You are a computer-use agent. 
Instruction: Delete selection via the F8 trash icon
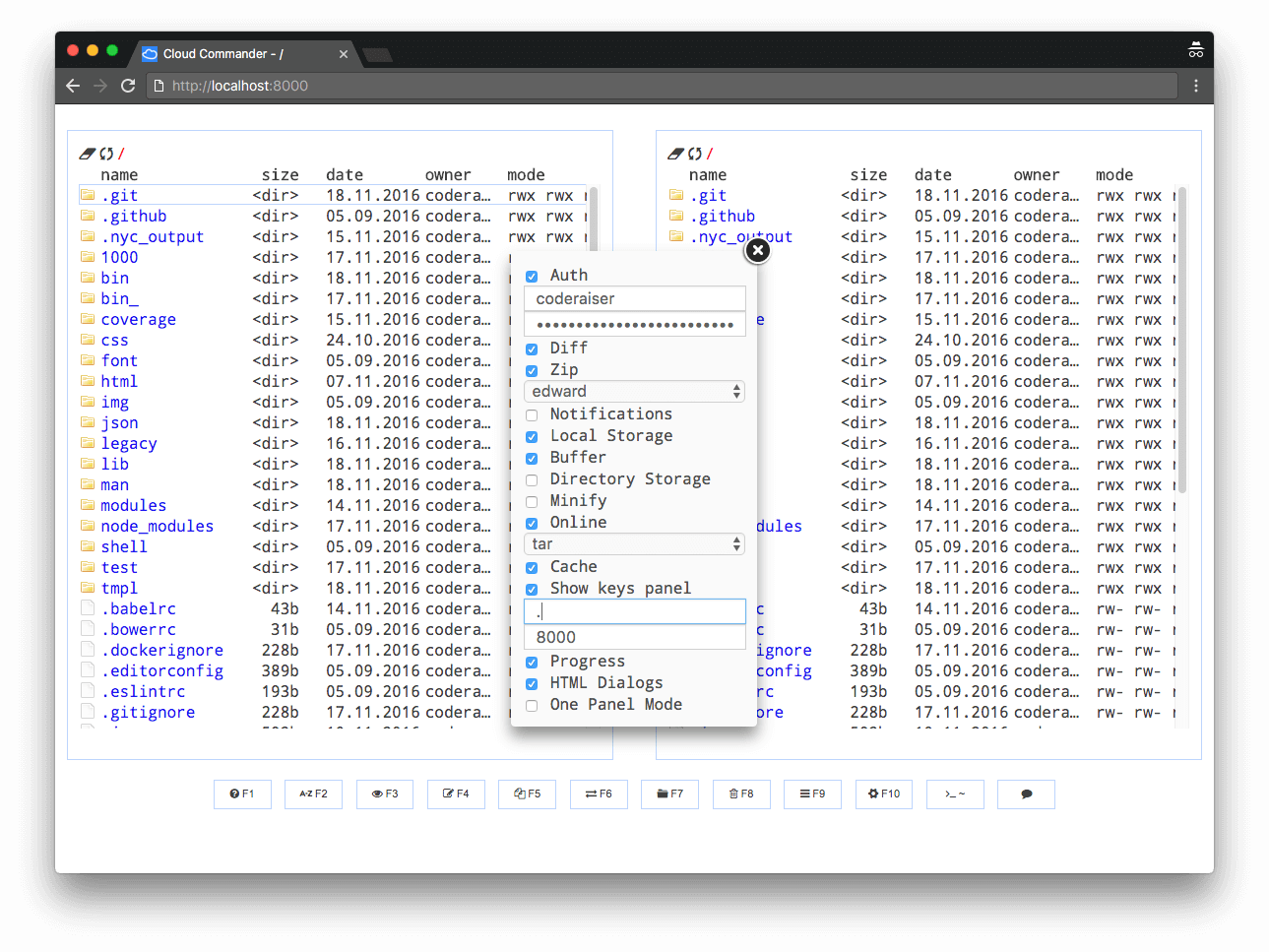click(x=741, y=793)
